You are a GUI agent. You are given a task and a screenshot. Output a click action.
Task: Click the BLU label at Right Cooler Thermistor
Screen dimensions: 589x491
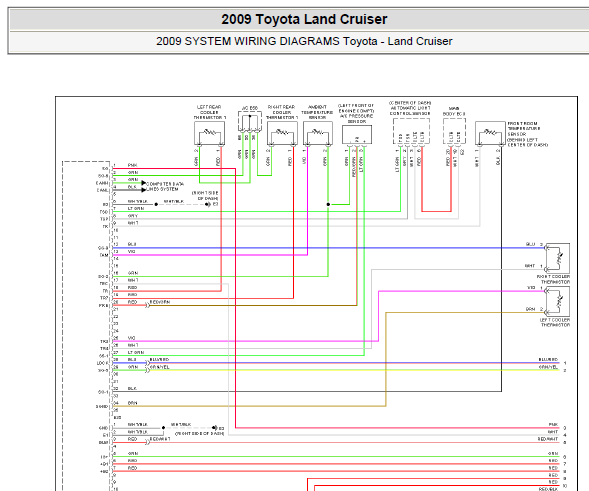[x=530, y=244]
